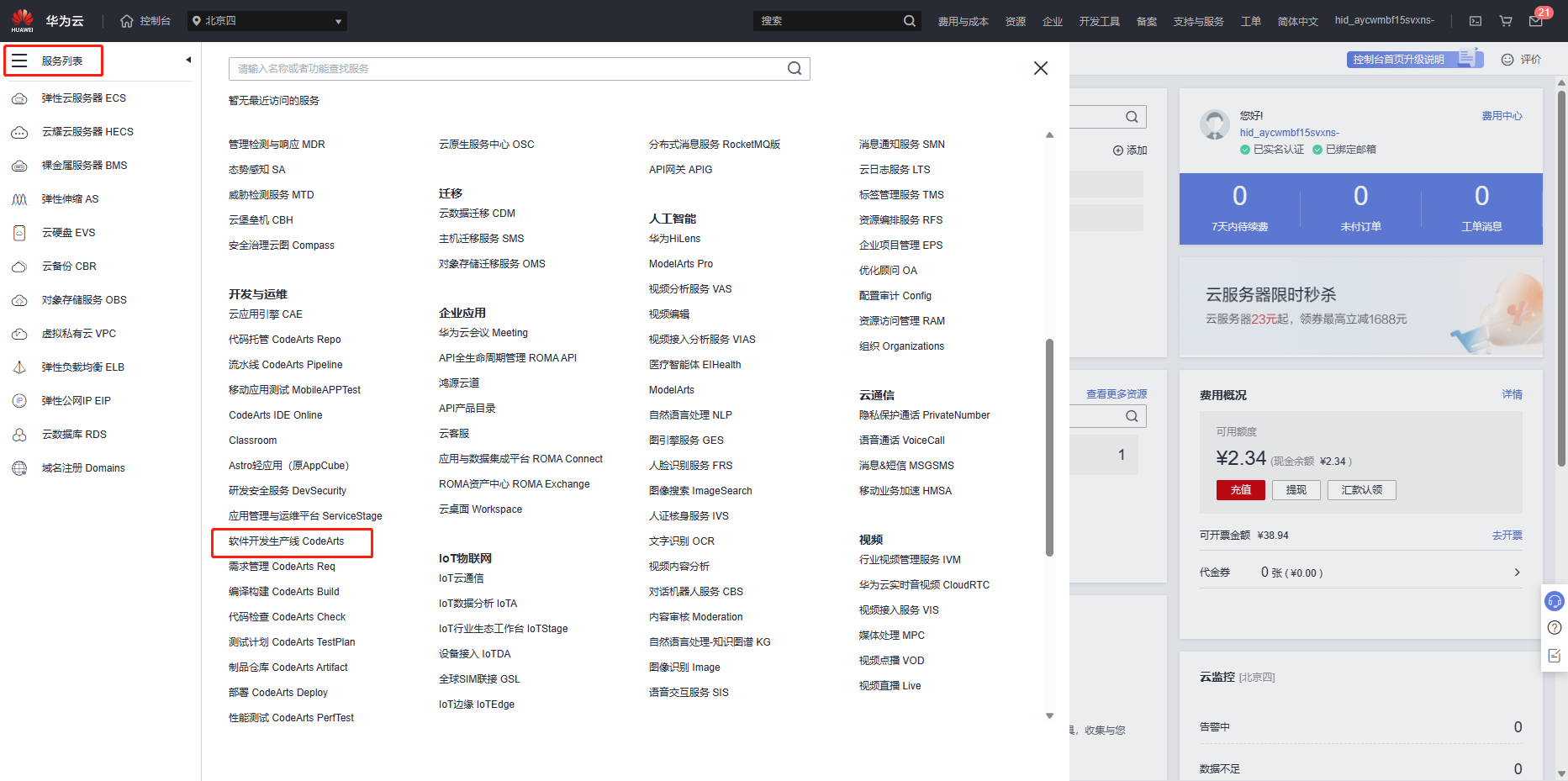Viewport: 1568px width, 781px height.
Task: Open the 费用中心 link
Action: tap(1502, 116)
